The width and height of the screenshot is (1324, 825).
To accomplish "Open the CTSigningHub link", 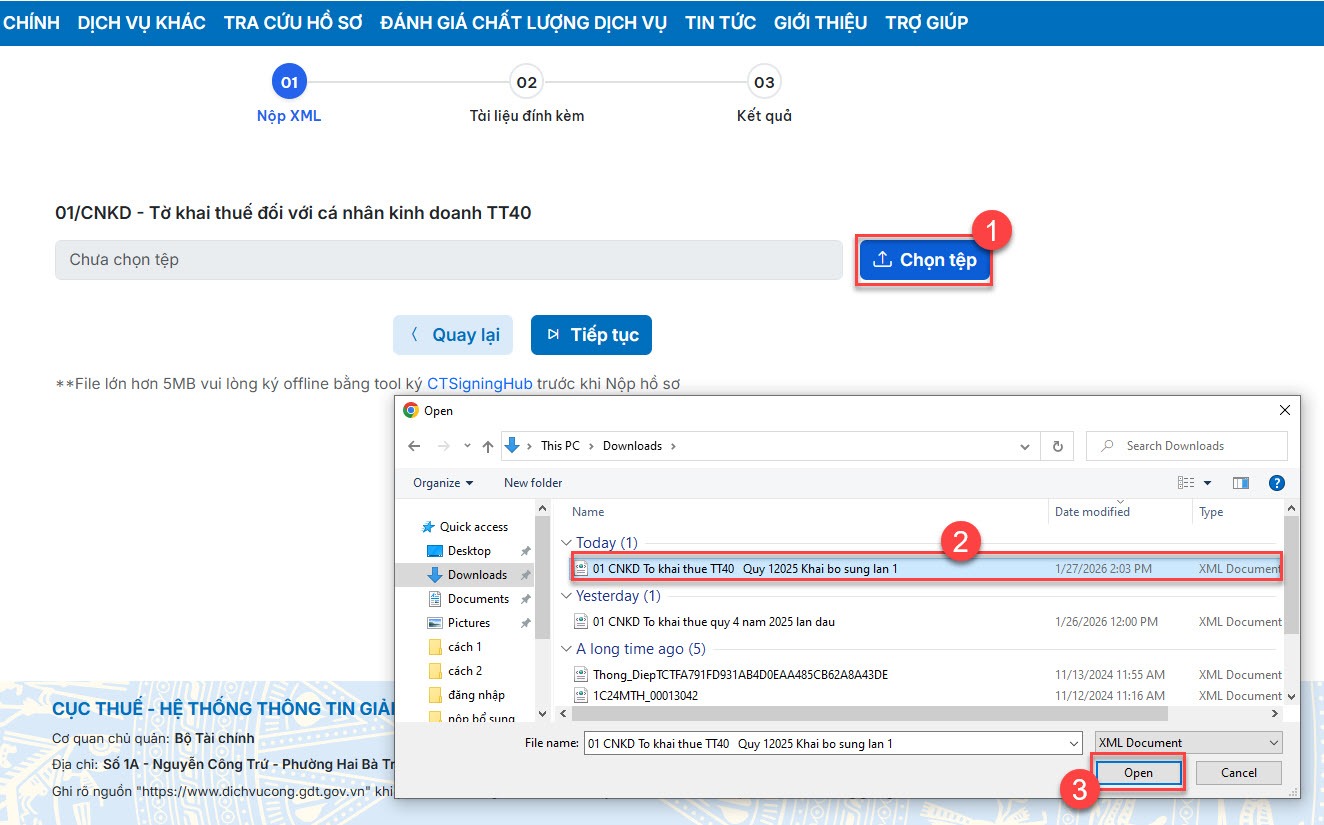I will point(479,383).
